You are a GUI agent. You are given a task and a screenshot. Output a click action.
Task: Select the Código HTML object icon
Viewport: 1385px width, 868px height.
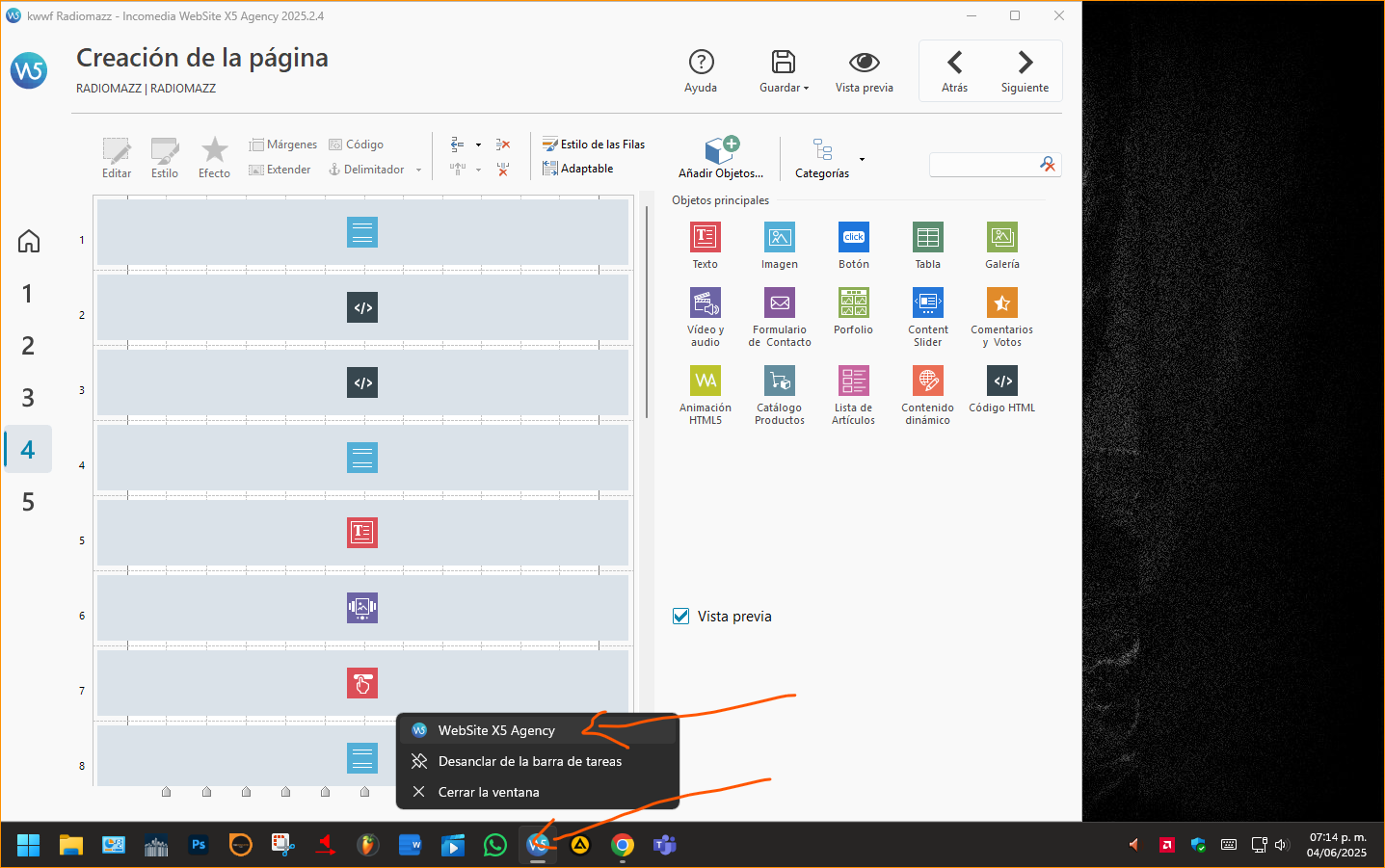click(1001, 381)
